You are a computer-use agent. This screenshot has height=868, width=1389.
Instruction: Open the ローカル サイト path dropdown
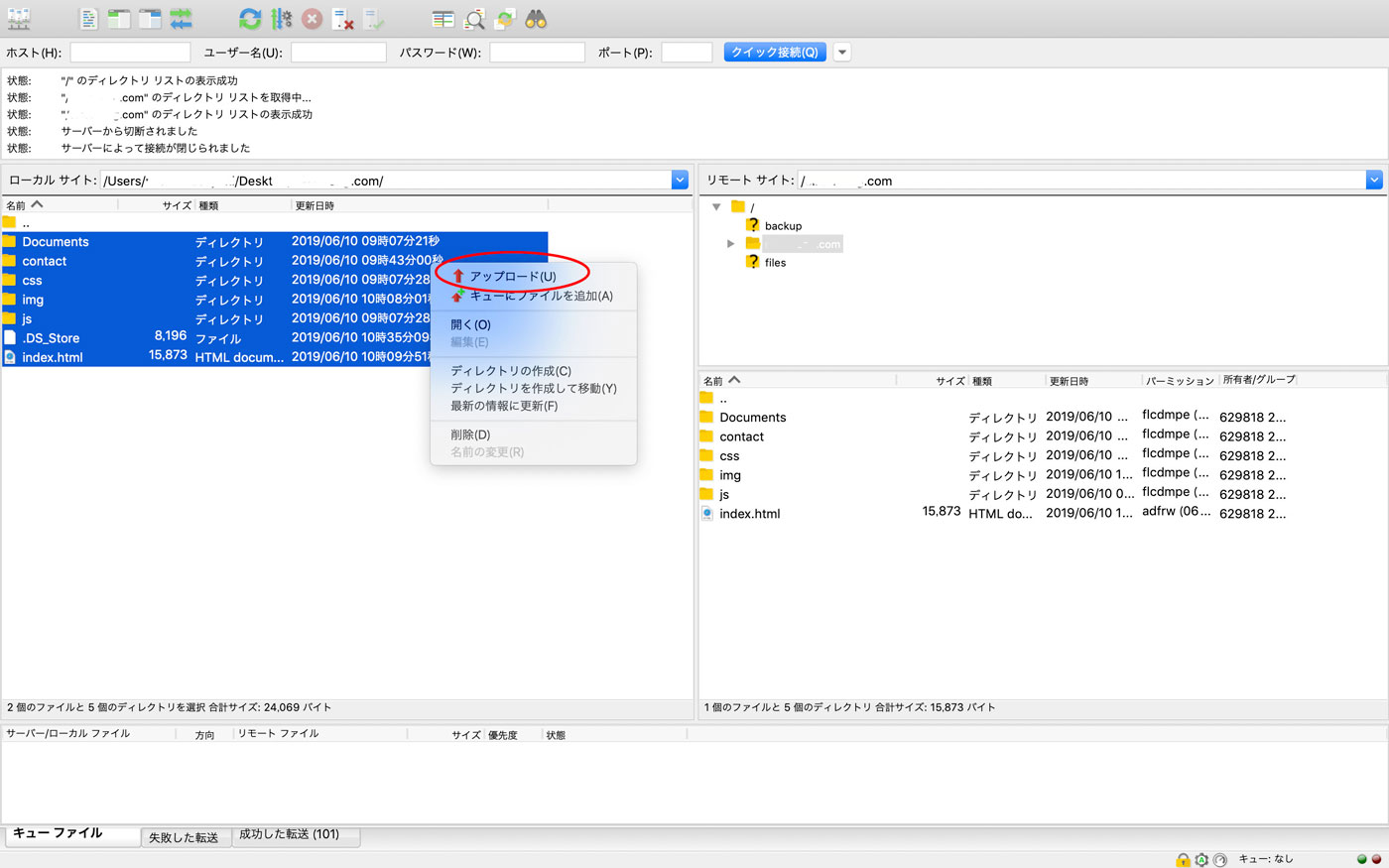tap(680, 180)
